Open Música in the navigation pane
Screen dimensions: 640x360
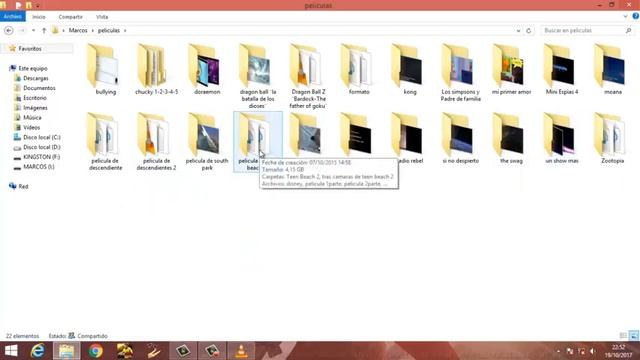click(x=32, y=118)
